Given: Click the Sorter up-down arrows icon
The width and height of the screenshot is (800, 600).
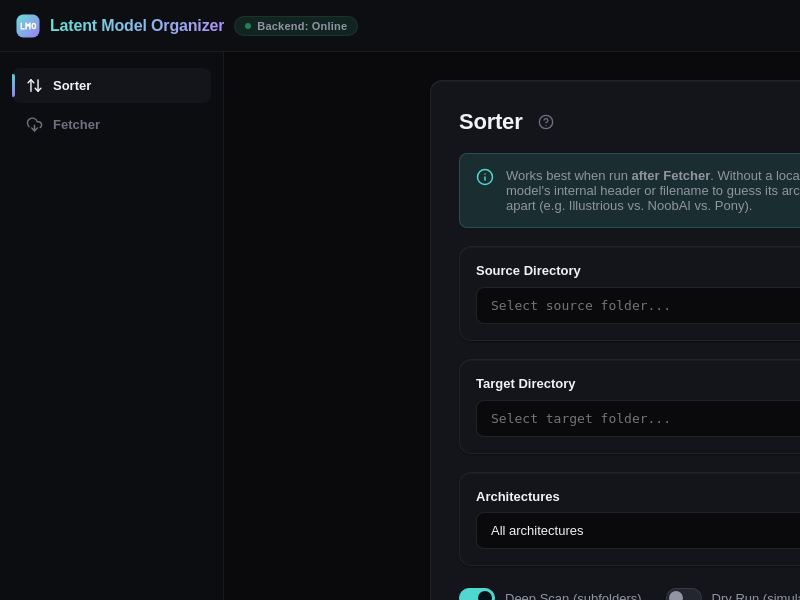Looking at the screenshot, I should [34, 85].
